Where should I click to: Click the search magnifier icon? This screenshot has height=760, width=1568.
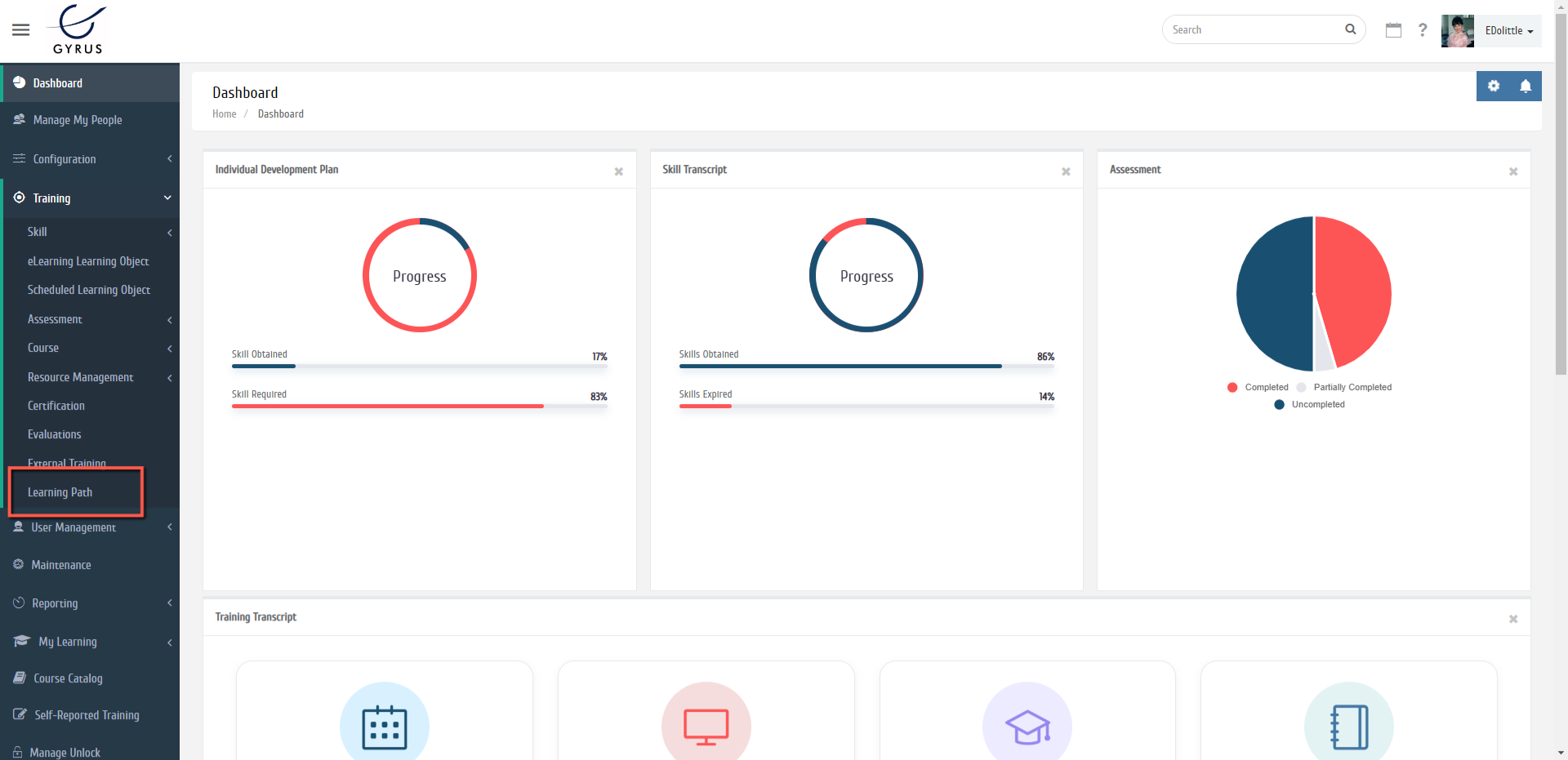(1350, 29)
